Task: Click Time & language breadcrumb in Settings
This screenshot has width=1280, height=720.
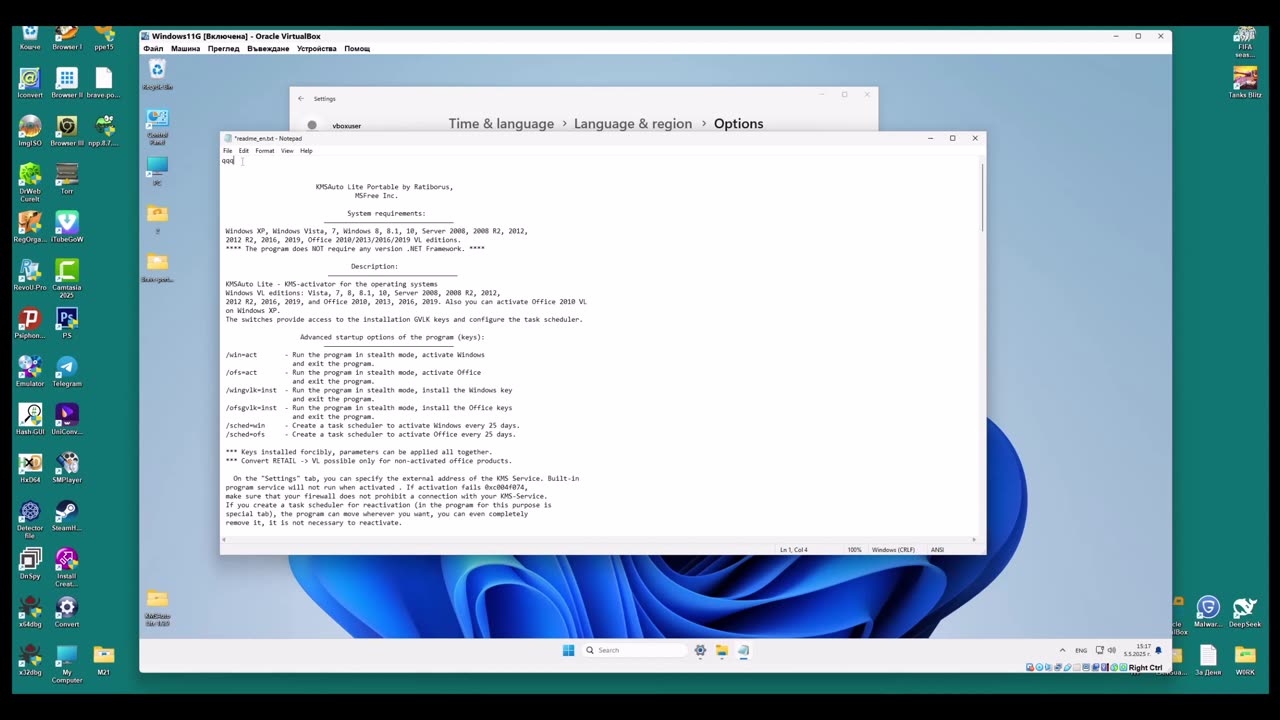Action: point(501,124)
